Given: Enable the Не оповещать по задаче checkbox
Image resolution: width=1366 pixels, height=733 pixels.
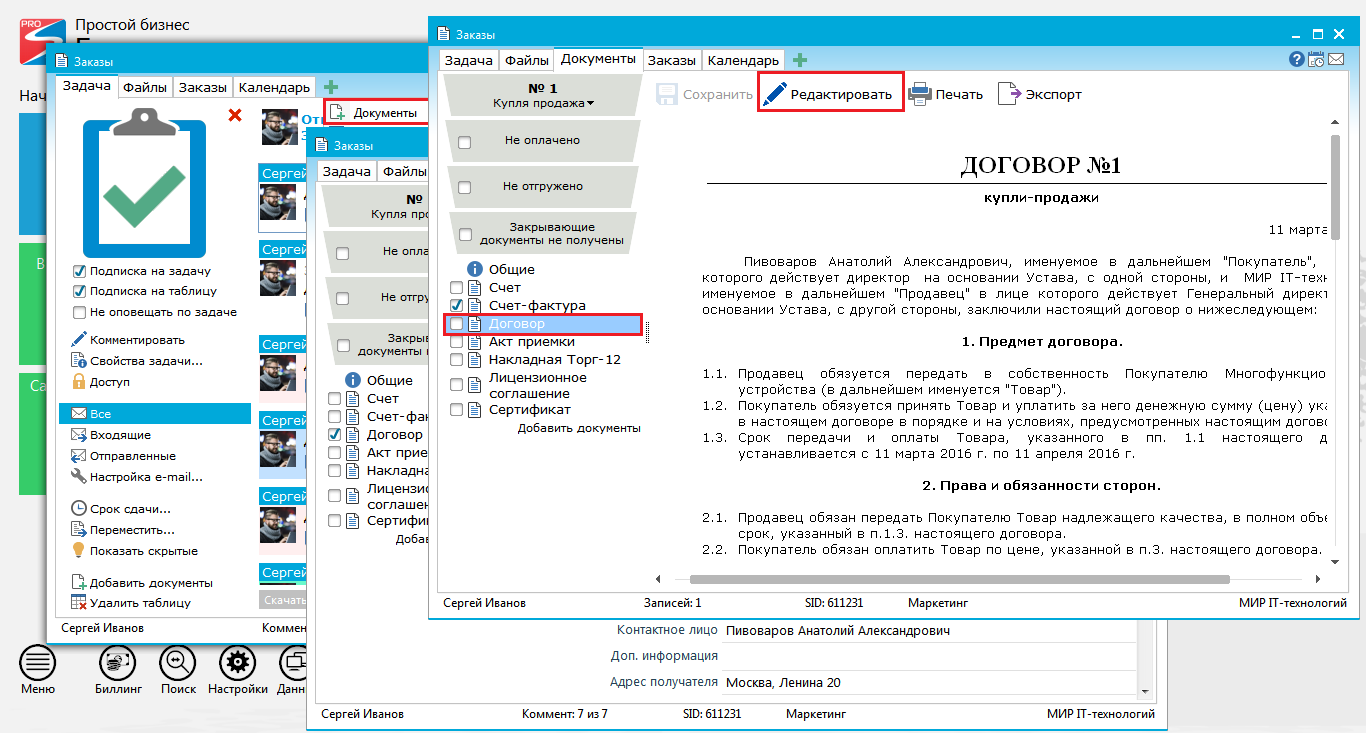Looking at the screenshot, I should coord(79,312).
